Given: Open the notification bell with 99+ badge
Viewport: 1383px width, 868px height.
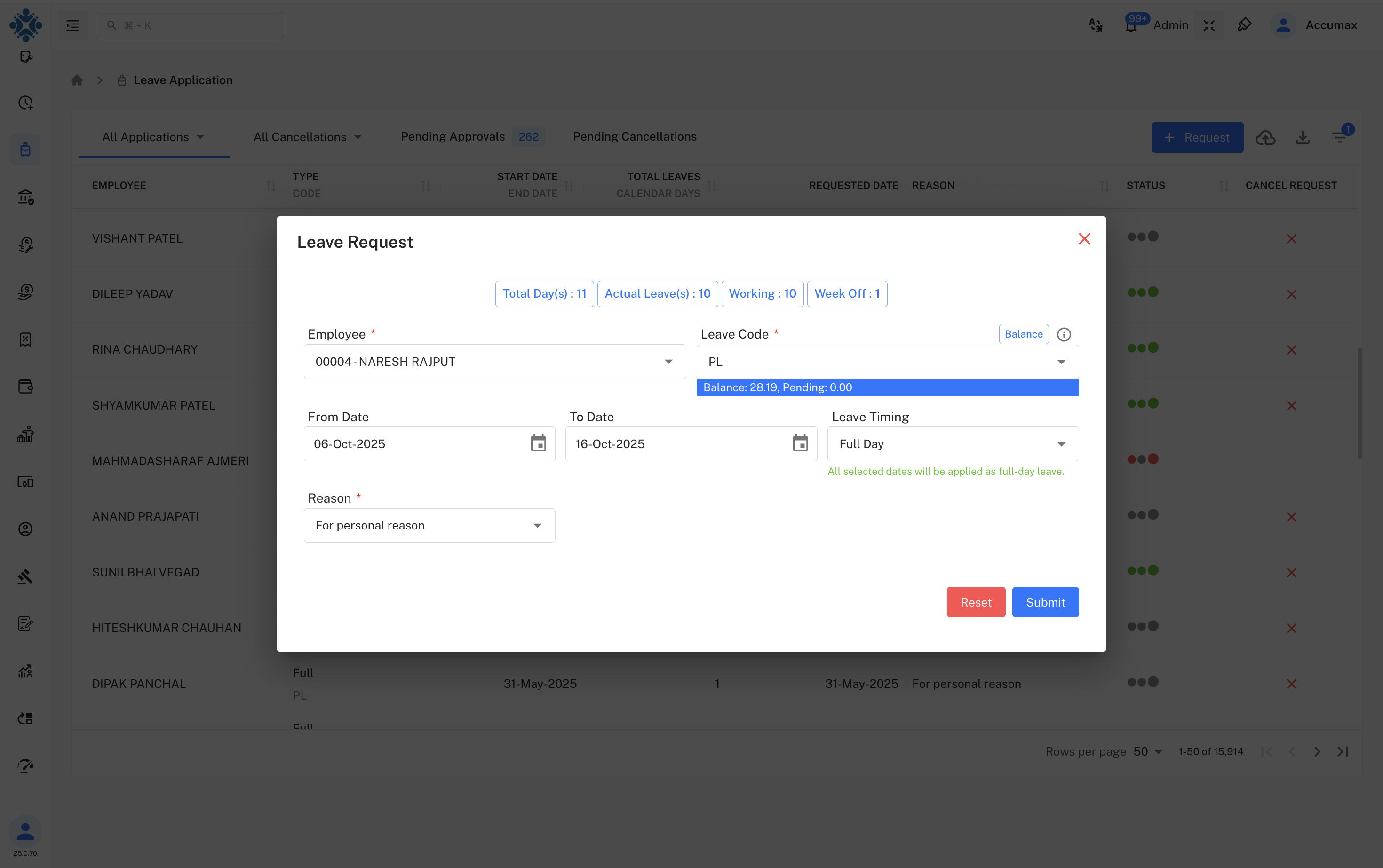Looking at the screenshot, I should (1132, 25).
